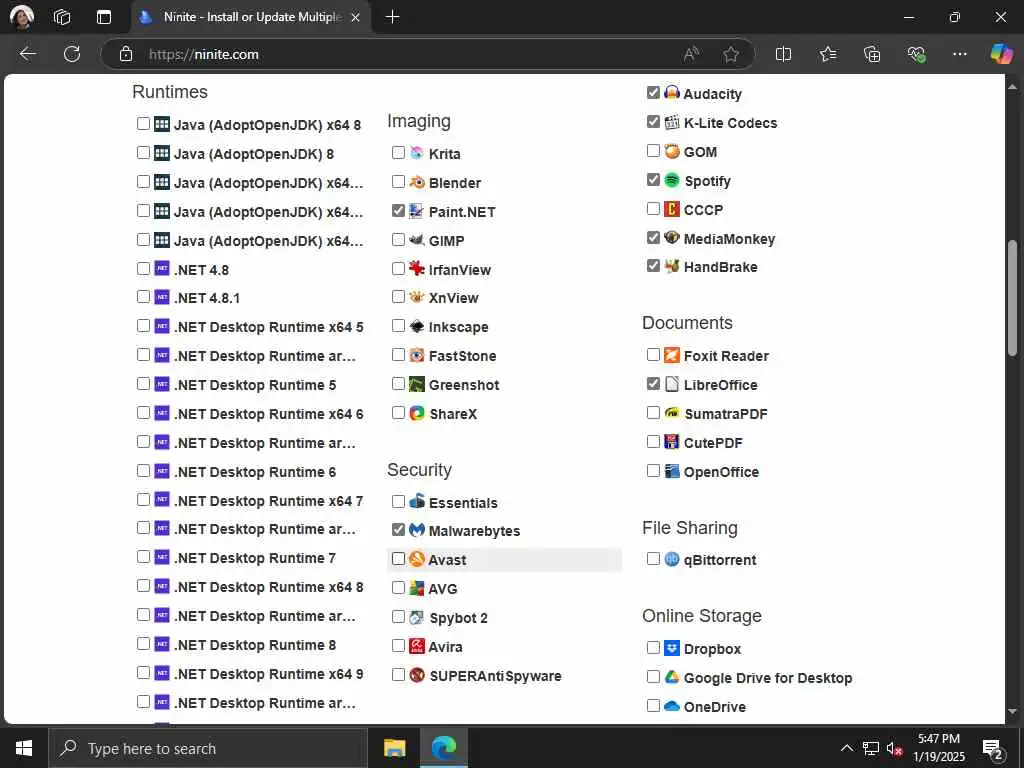This screenshot has width=1024, height=768.
Task: Uncheck the LibreOffice checkbox
Action: coord(653,383)
